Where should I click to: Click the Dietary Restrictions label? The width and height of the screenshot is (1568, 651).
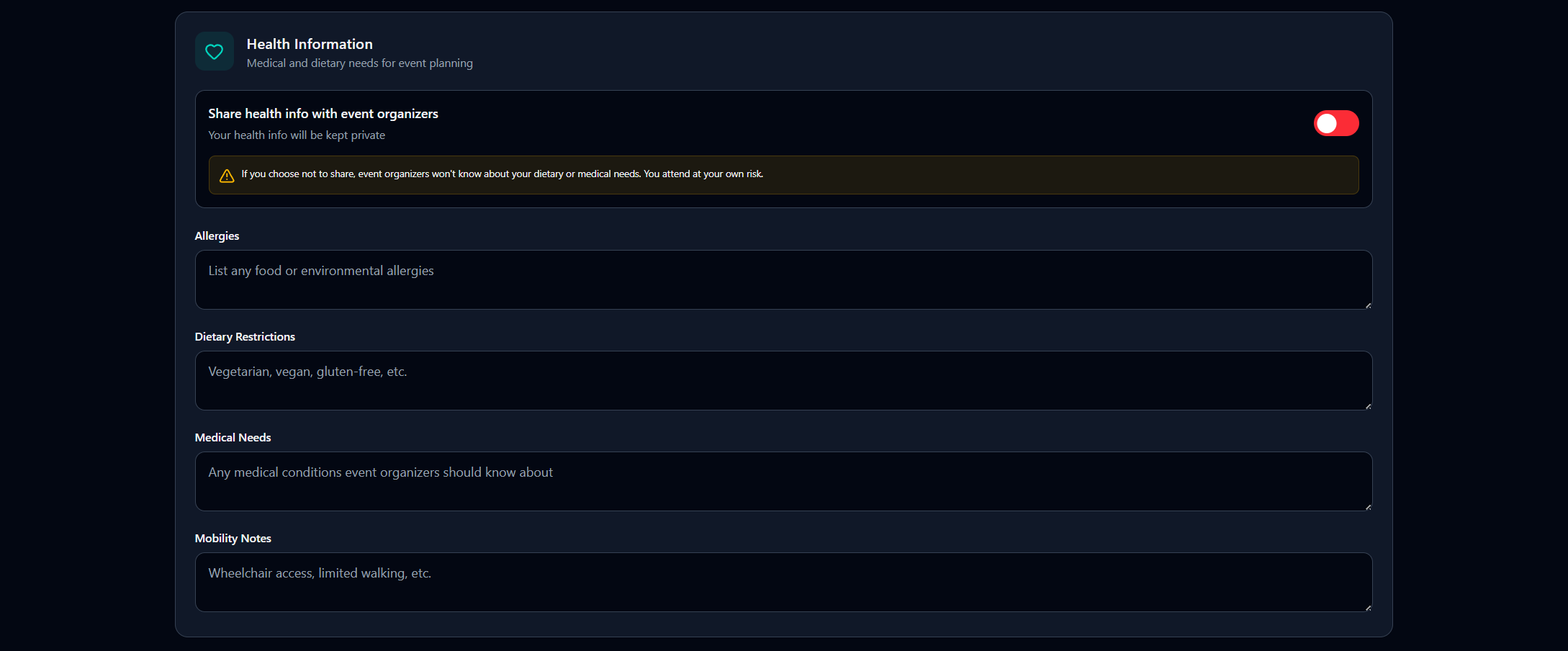click(245, 337)
